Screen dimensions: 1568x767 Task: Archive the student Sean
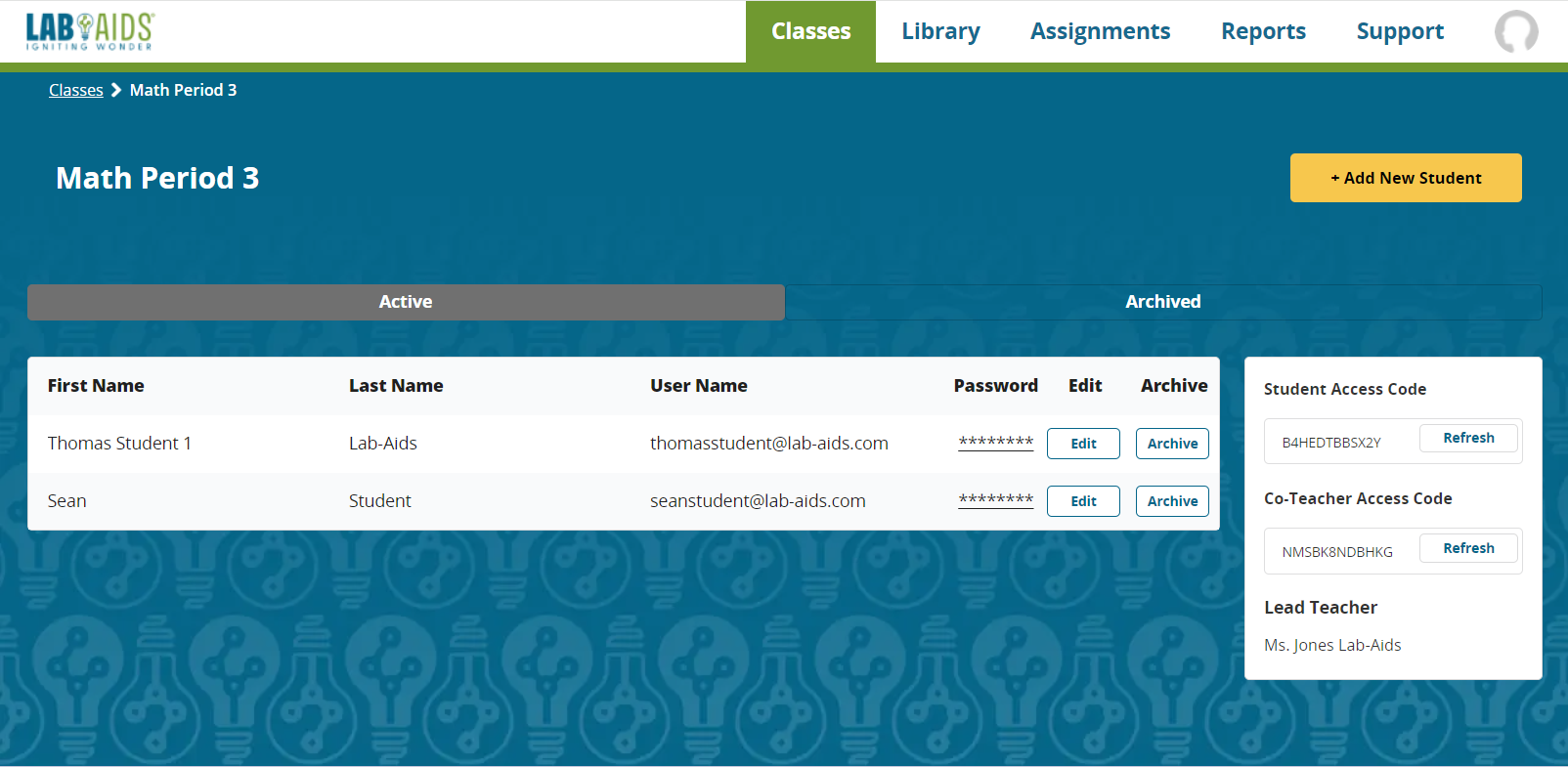coord(1172,501)
